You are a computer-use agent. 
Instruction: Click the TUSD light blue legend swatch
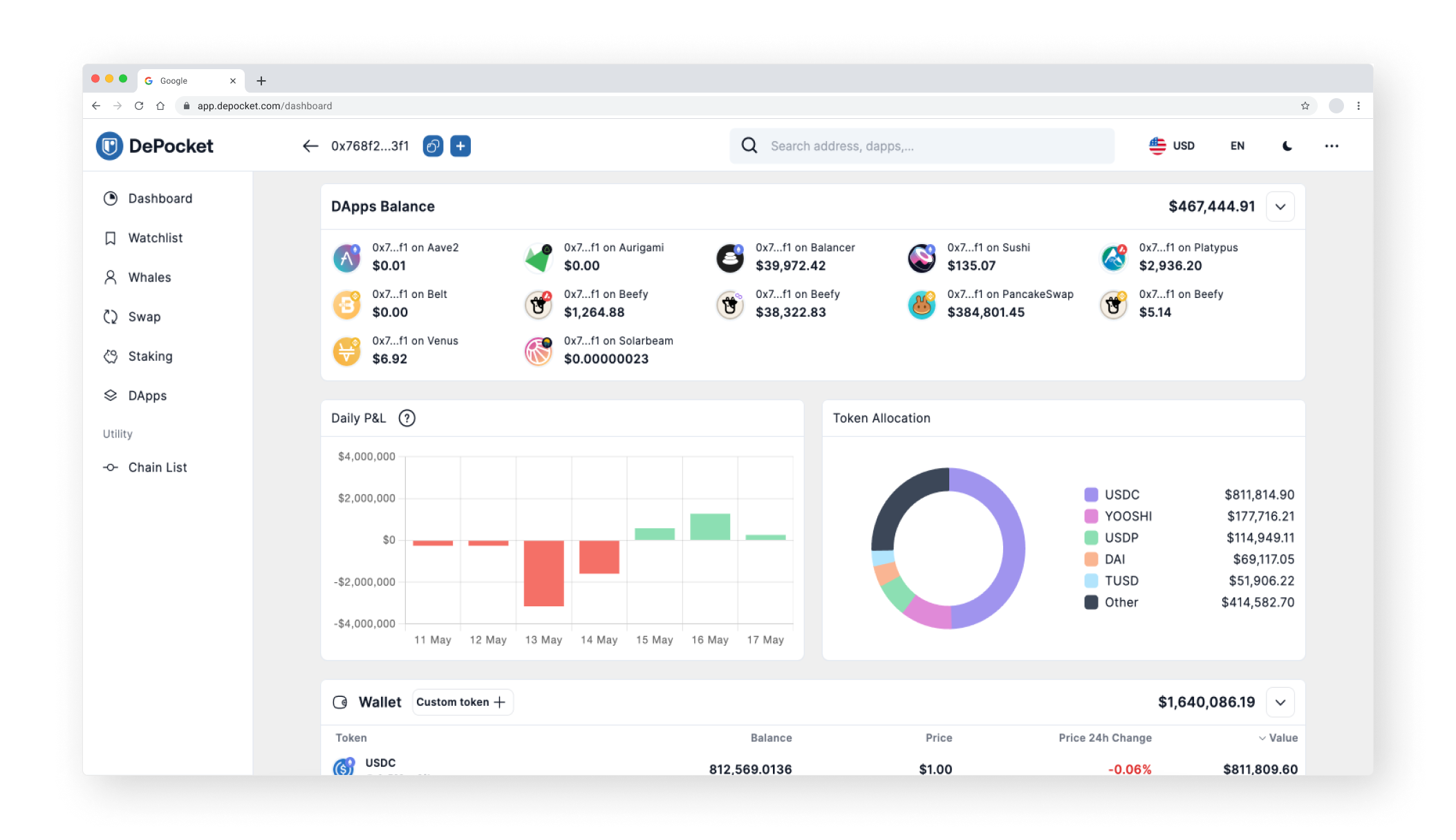pyautogui.click(x=1091, y=581)
